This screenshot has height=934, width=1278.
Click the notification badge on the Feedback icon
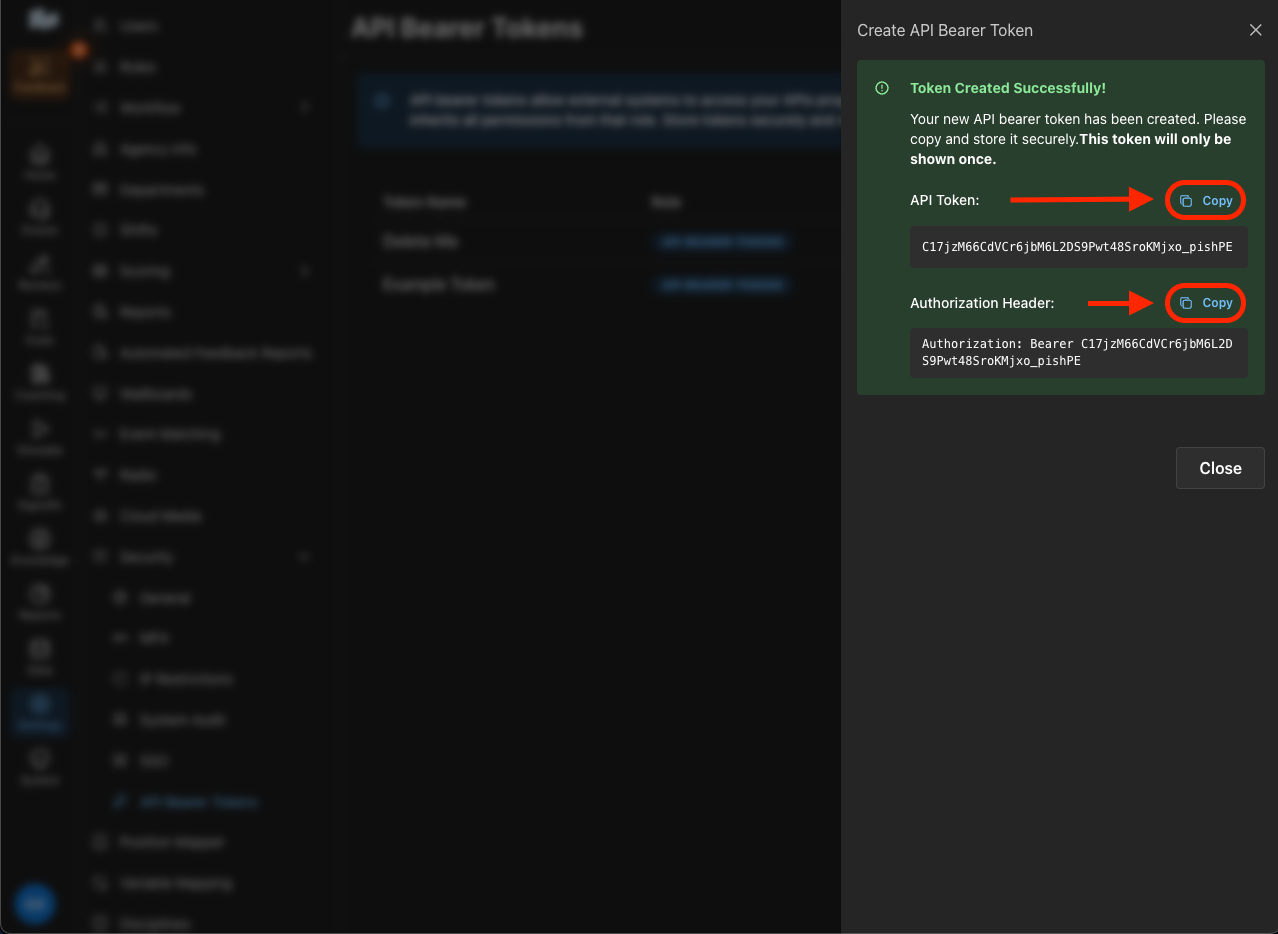[x=78, y=49]
